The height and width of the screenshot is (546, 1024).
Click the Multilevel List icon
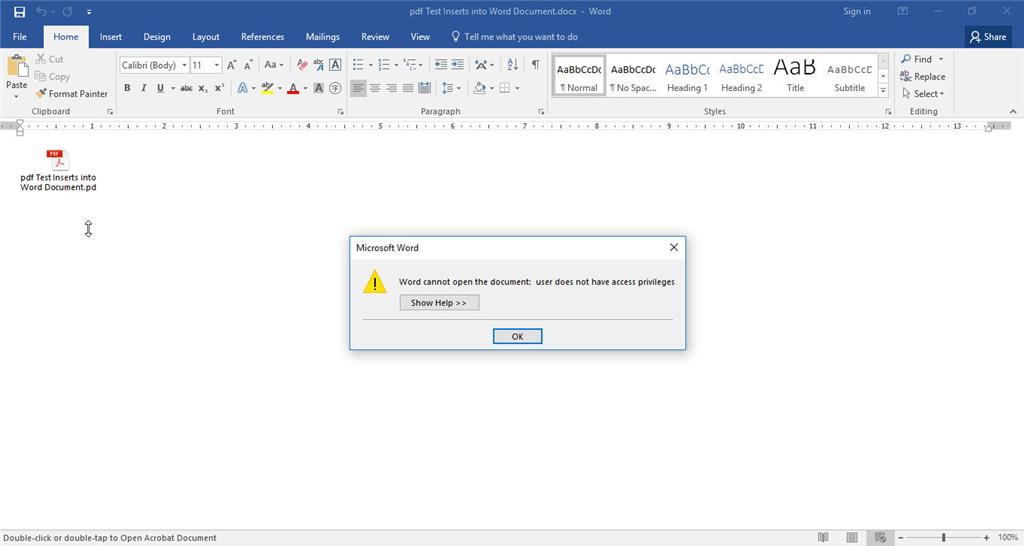pos(409,65)
